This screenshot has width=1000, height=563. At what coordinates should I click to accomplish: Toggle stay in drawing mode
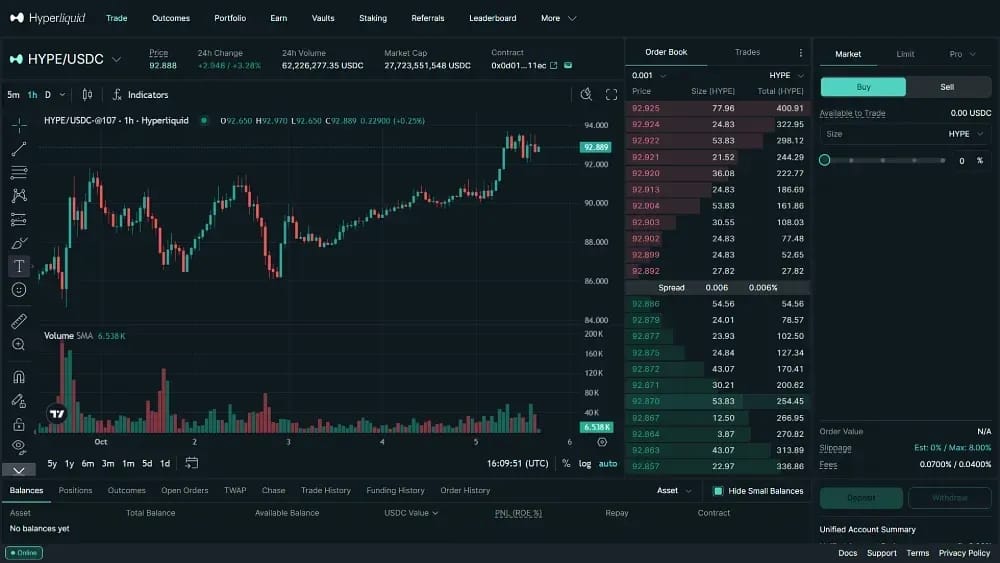coord(19,400)
